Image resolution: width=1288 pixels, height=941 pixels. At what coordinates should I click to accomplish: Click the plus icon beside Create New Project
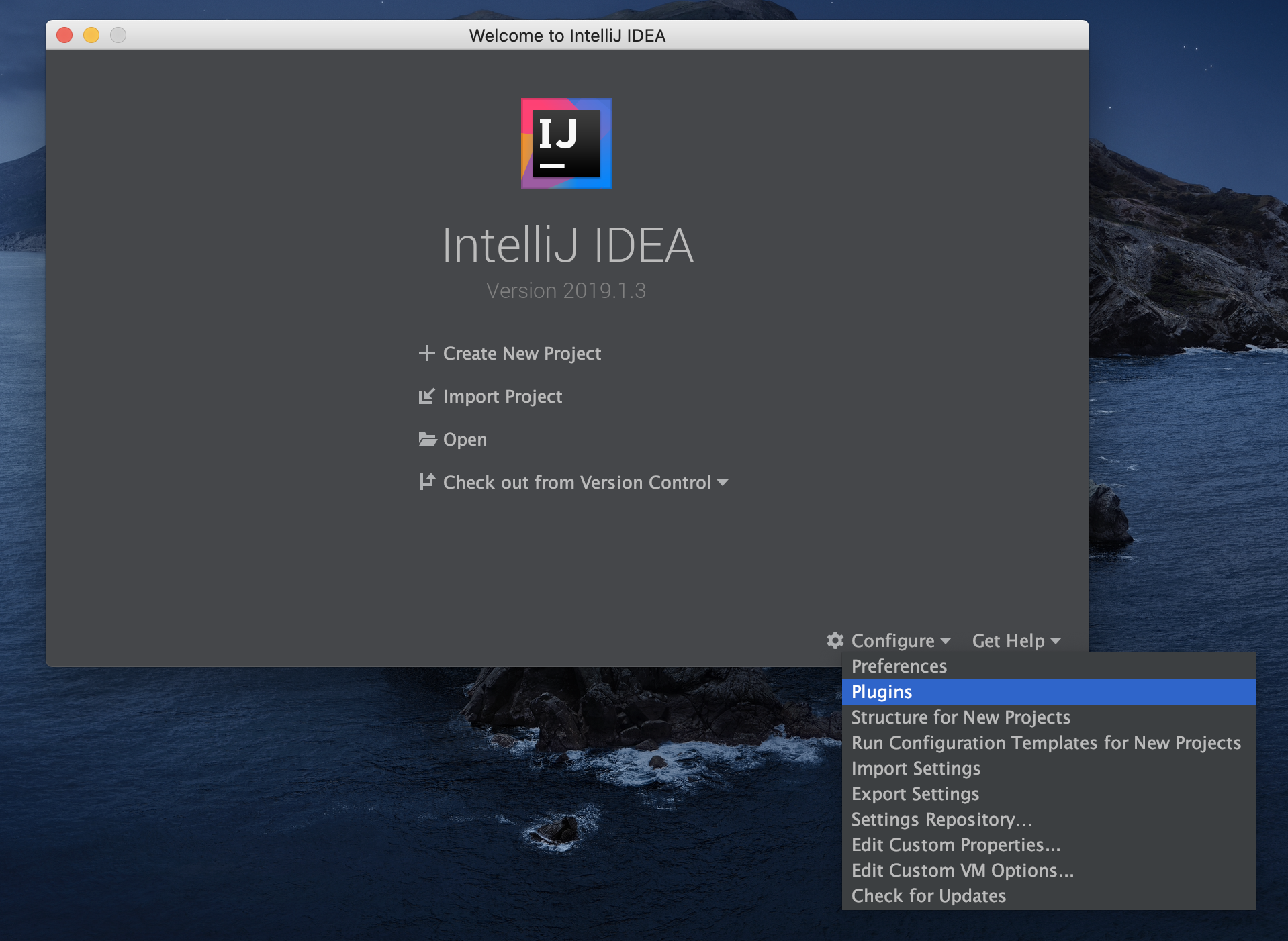click(x=426, y=353)
